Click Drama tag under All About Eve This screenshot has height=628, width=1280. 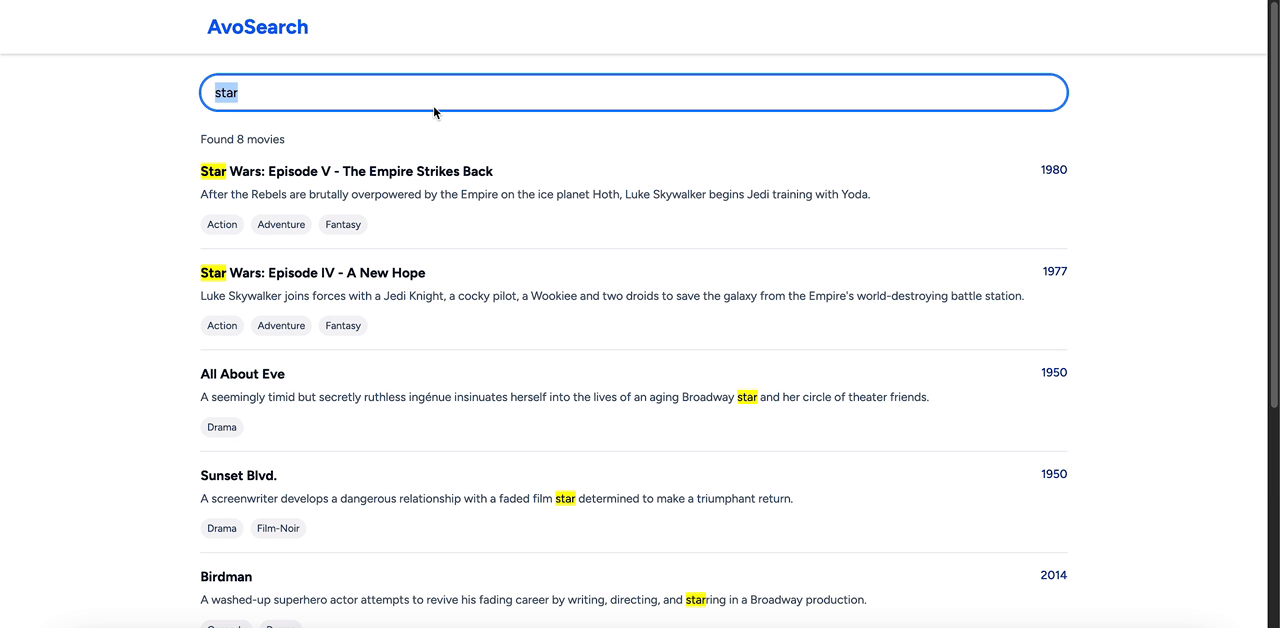point(222,428)
